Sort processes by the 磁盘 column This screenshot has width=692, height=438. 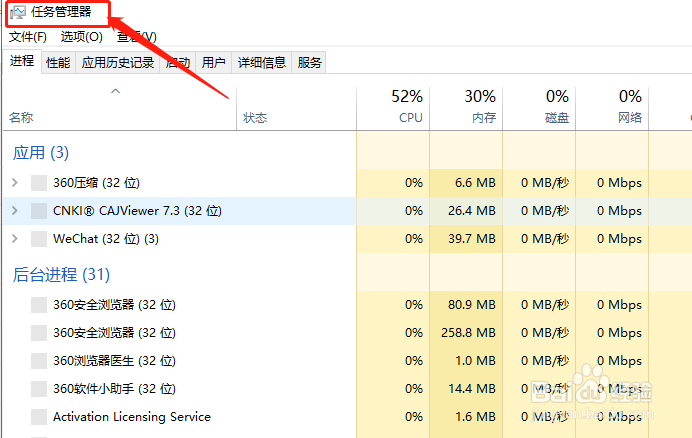(x=539, y=109)
